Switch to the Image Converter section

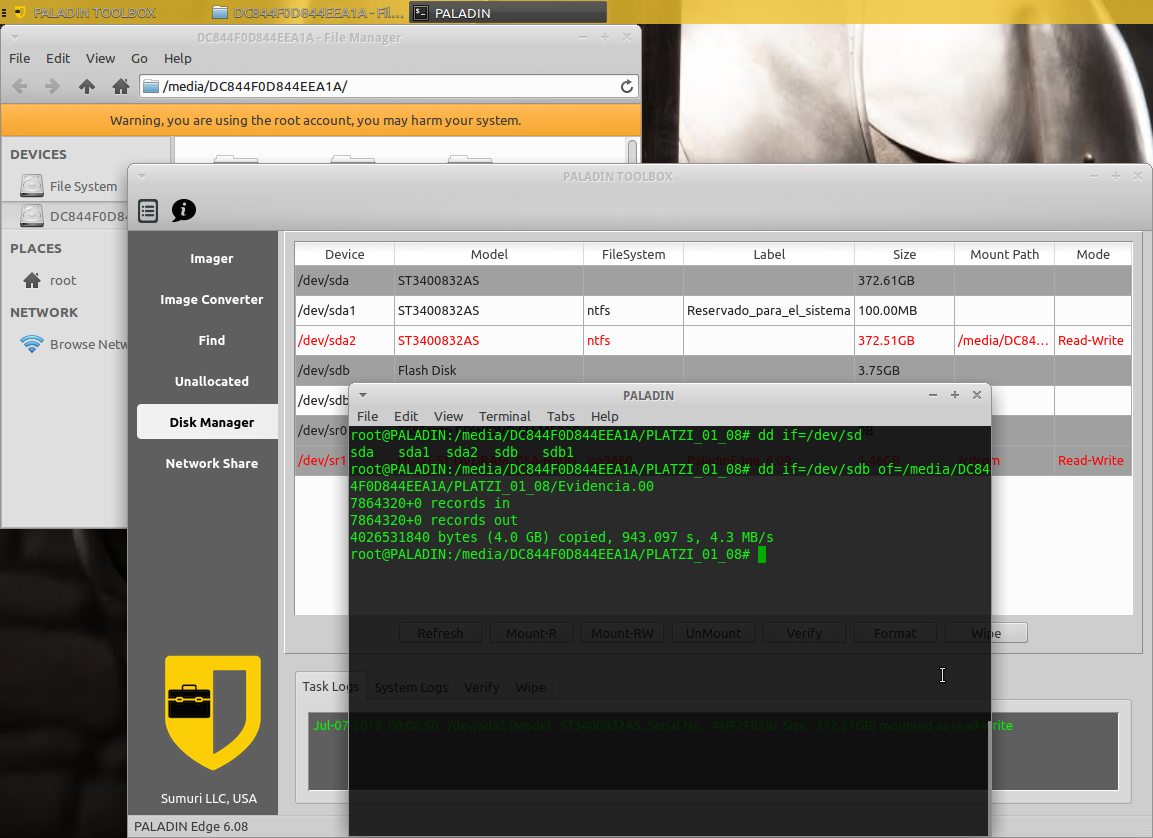[211, 300]
